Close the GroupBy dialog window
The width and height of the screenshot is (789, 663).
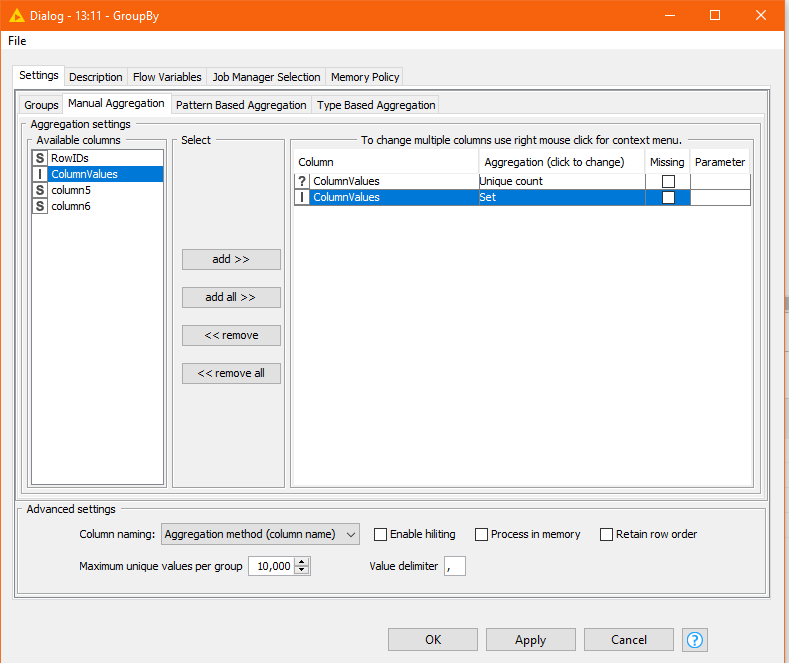pyautogui.click(x=761, y=15)
